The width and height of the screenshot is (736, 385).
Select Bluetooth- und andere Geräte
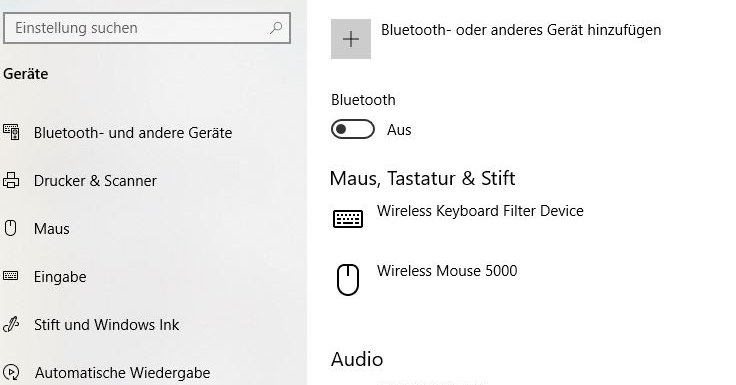[x=133, y=133]
